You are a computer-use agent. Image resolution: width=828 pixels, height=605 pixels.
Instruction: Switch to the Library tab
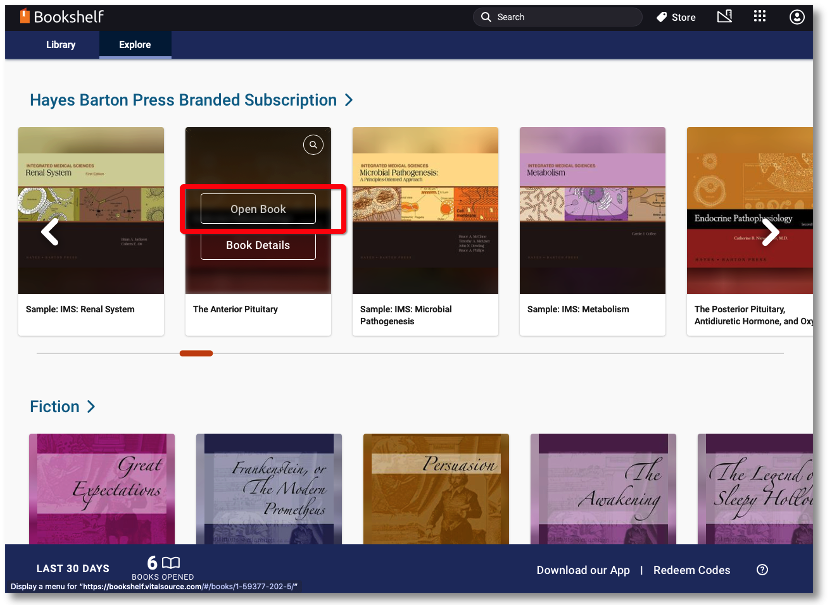pyautogui.click(x=61, y=45)
